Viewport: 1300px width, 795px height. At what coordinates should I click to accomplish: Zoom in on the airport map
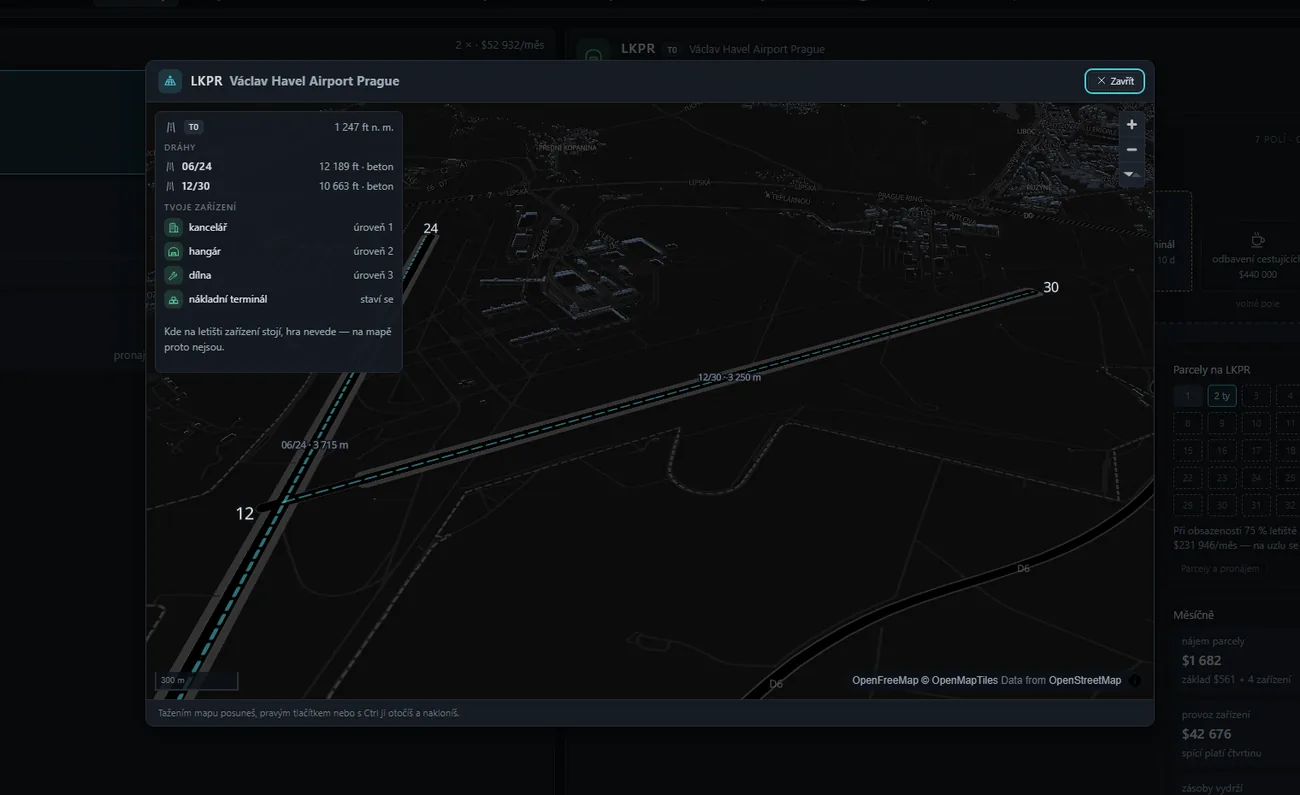pyautogui.click(x=1131, y=125)
